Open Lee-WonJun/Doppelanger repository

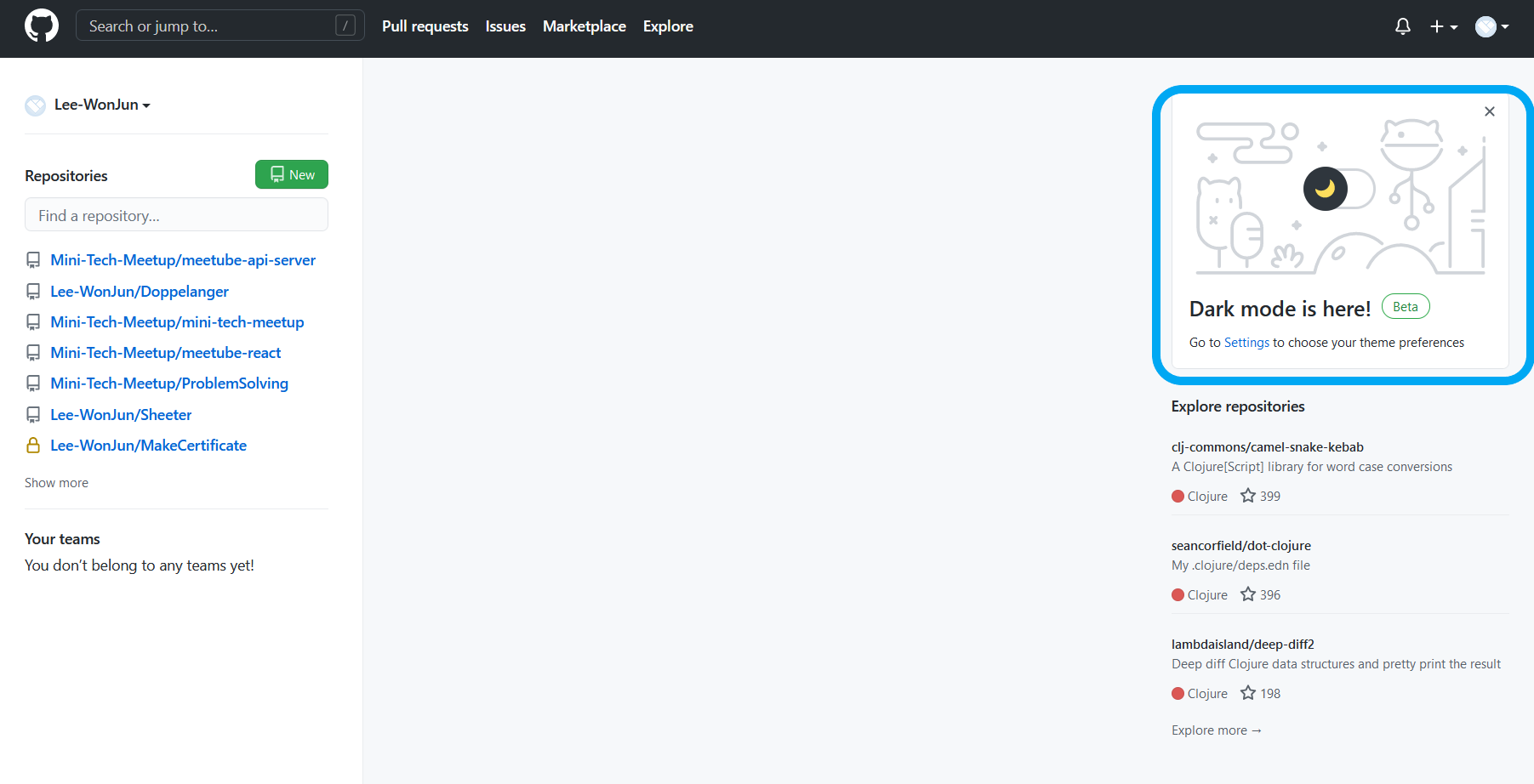point(140,292)
